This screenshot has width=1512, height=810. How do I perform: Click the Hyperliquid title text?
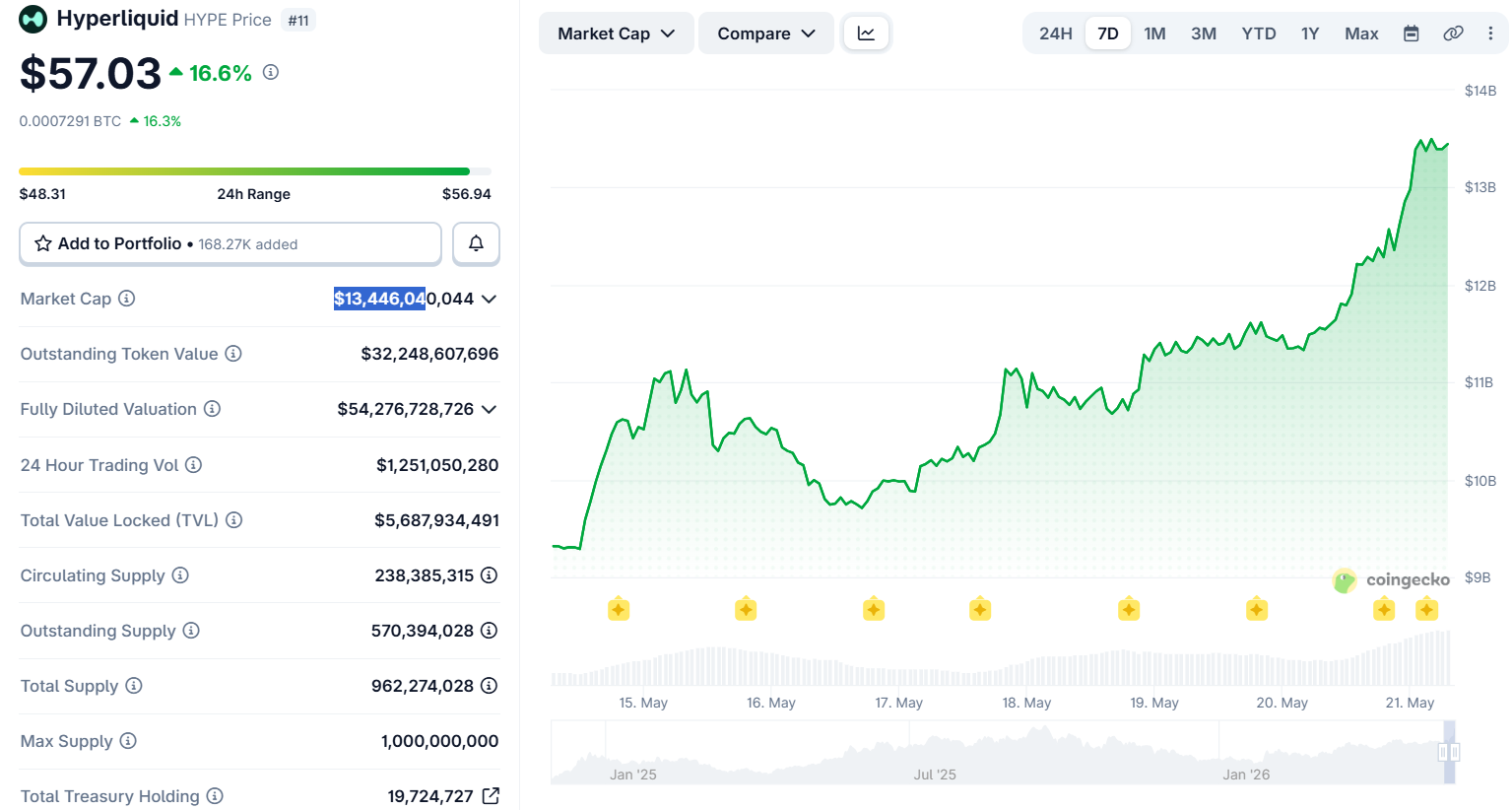117,19
